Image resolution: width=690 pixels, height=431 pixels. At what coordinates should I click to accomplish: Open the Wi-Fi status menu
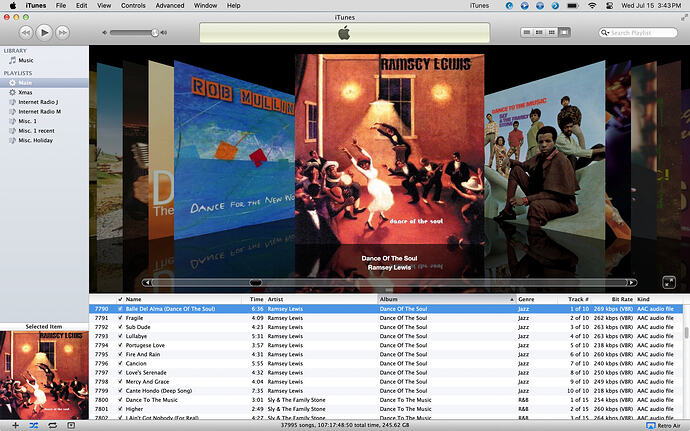[x=592, y=6]
